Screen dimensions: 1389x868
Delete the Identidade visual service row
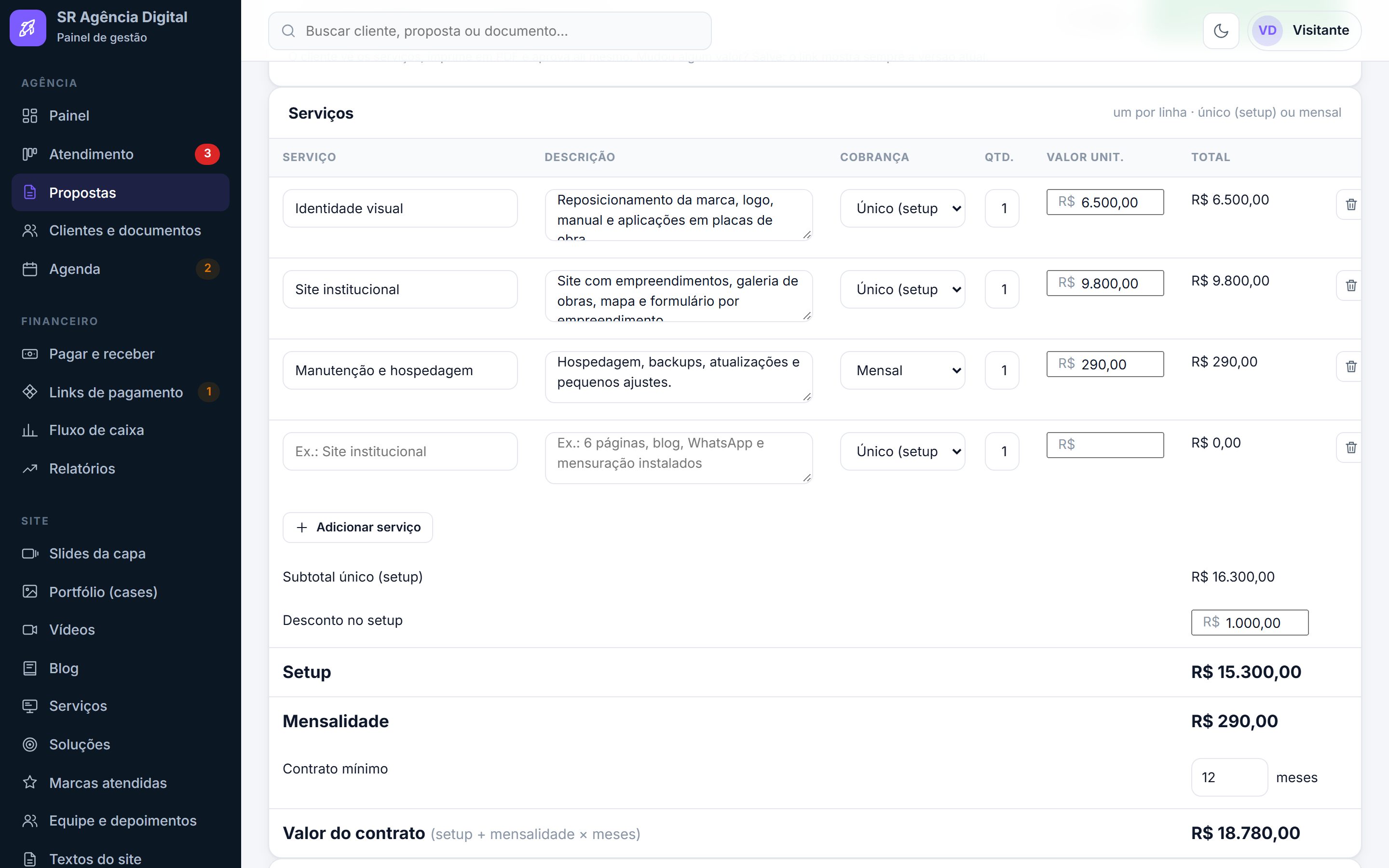[1350, 204]
